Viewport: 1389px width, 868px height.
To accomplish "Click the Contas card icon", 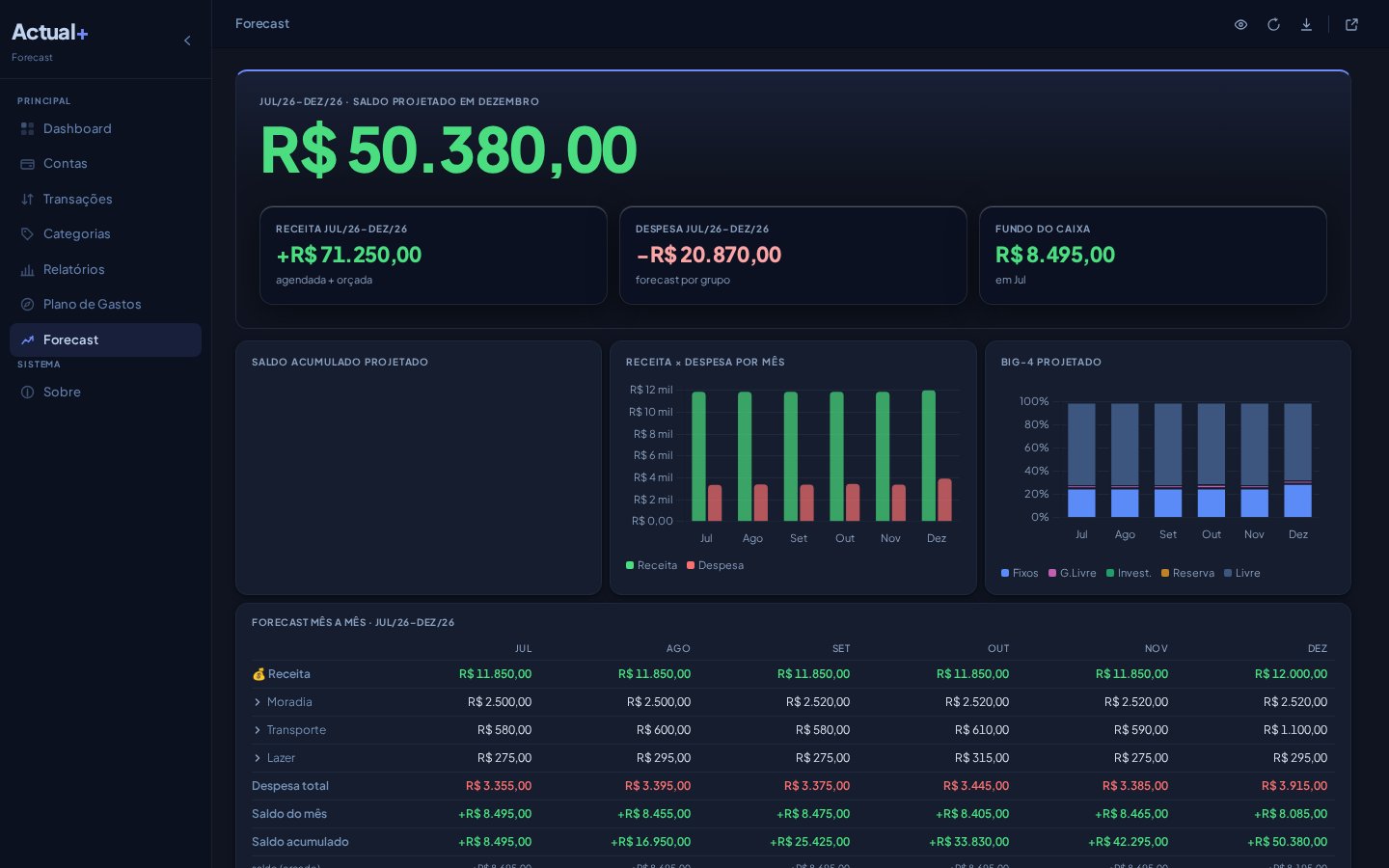I will pyautogui.click(x=27, y=164).
